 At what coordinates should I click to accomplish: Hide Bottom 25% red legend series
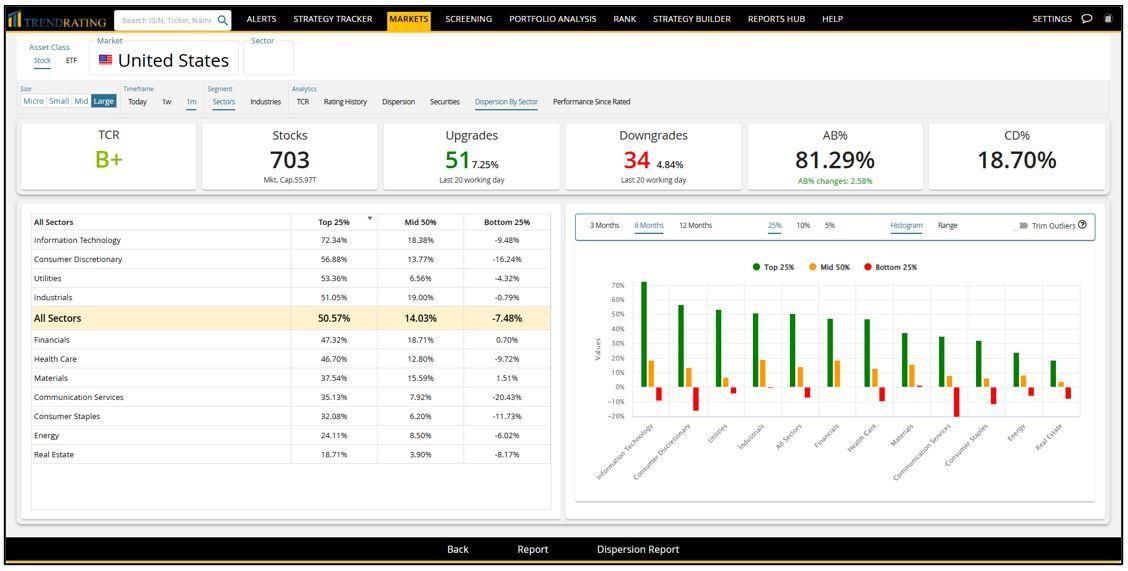(891, 267)
